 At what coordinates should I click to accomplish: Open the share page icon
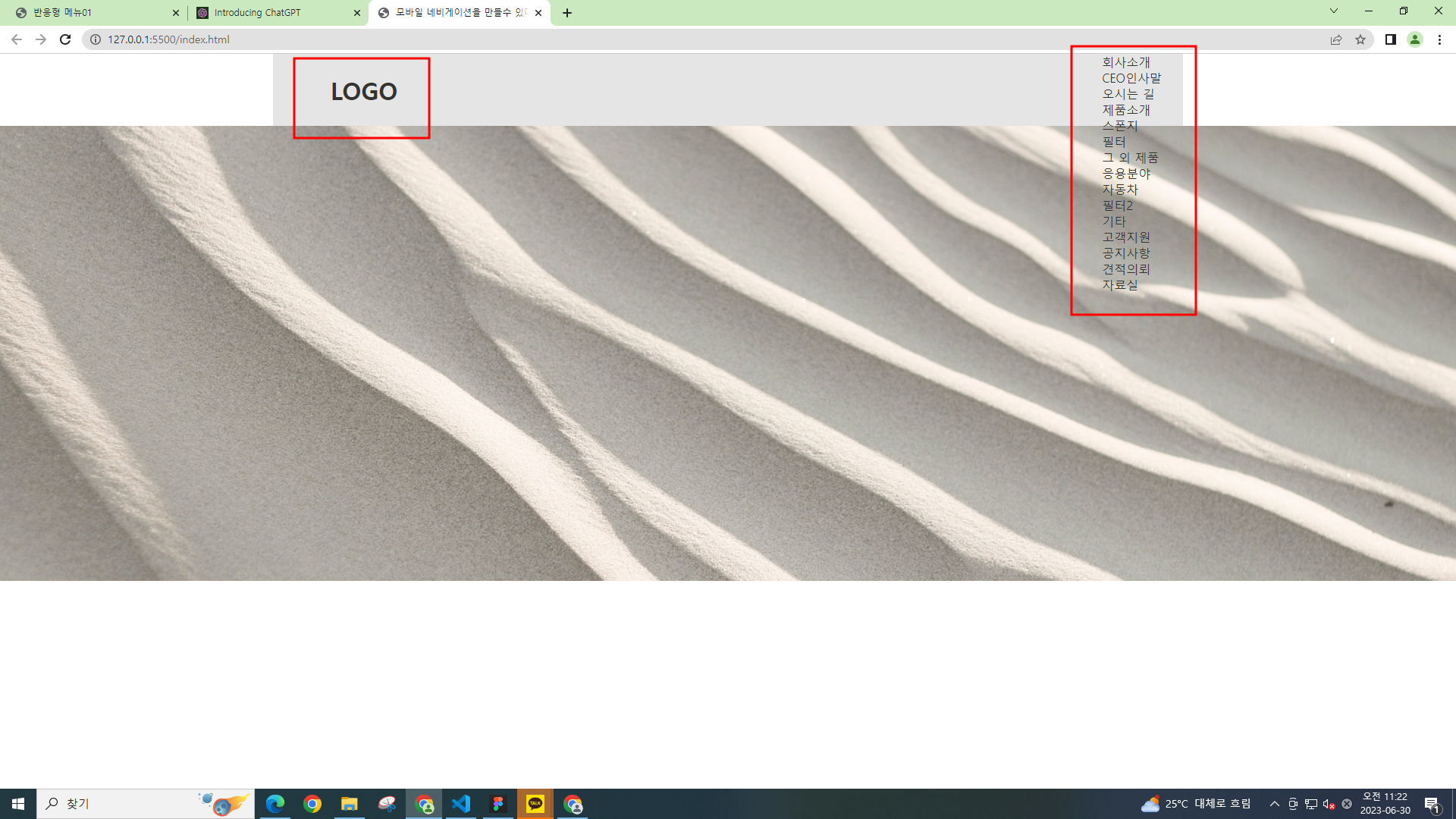[x=1336, y=39]
